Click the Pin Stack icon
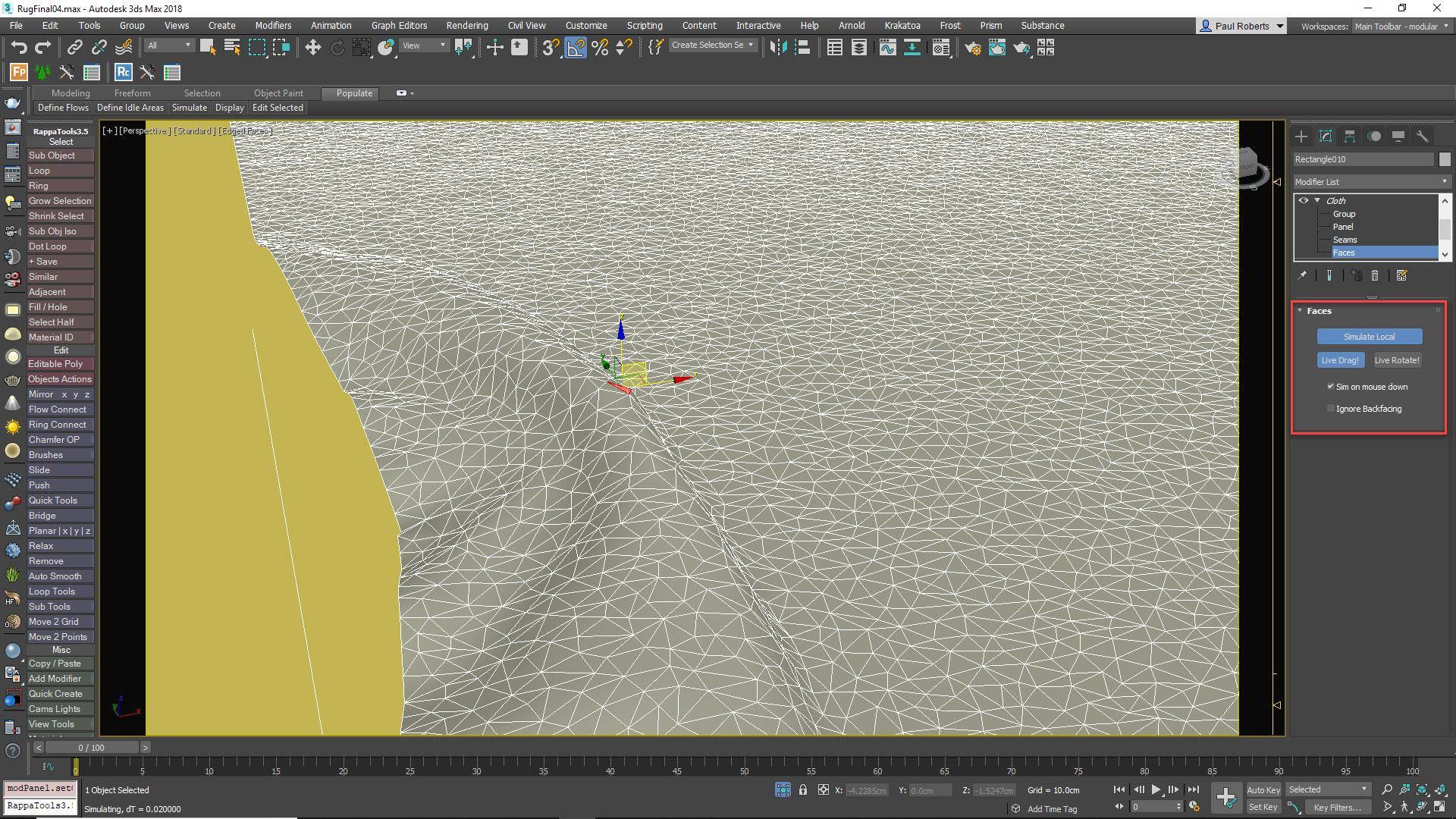 click(1302, 275)
